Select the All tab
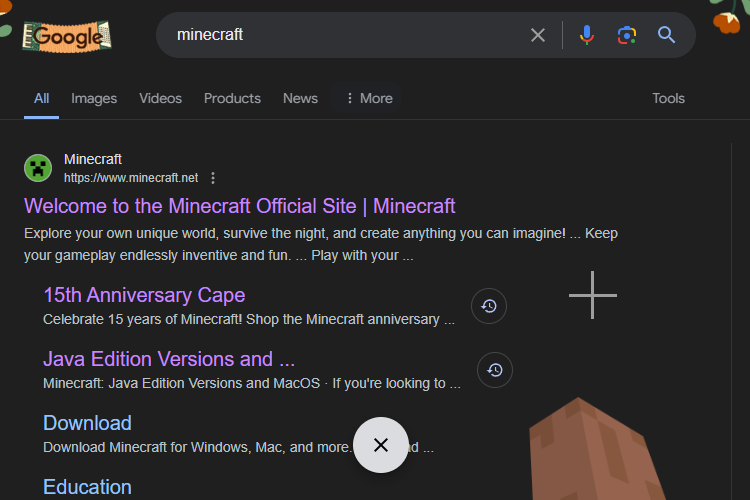Viewport: 750px width, 500px height. click(x=42, y=99)
